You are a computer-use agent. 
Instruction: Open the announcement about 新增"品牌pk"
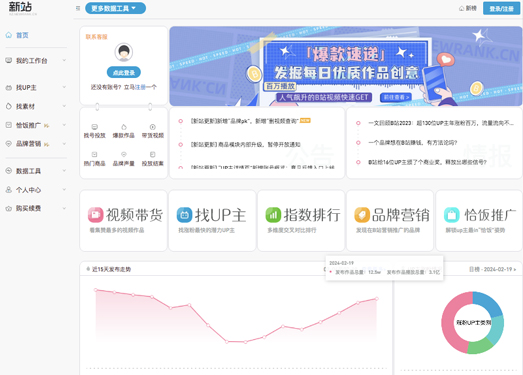coord(244,121)
